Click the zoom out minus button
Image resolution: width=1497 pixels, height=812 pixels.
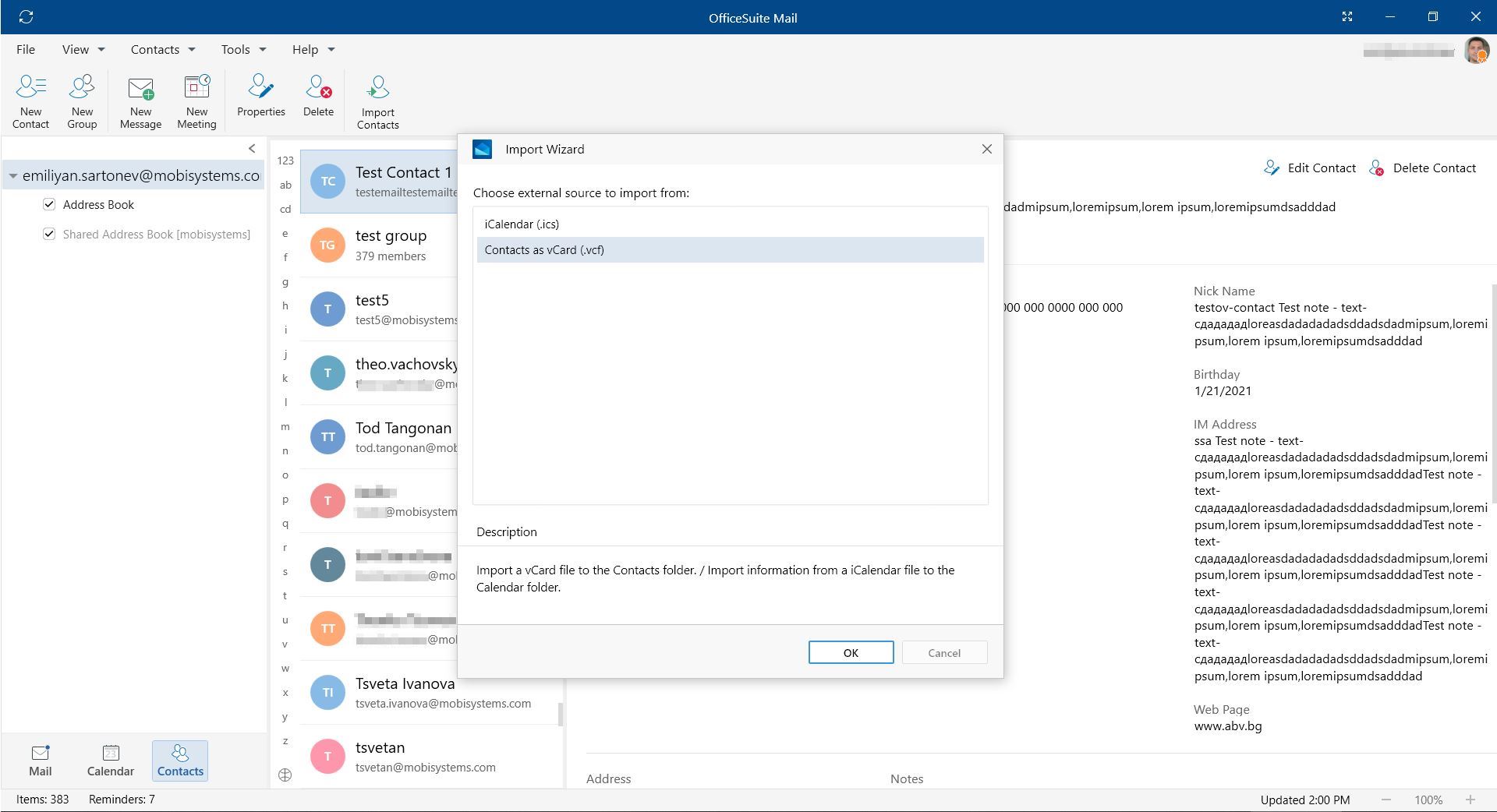point(1386,800)
